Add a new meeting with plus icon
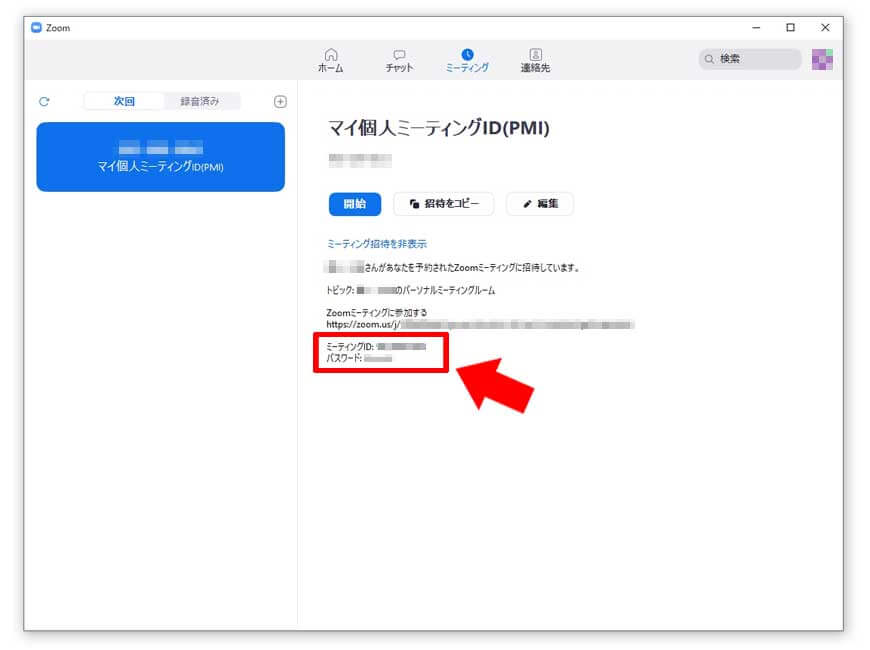 point(280,102)
